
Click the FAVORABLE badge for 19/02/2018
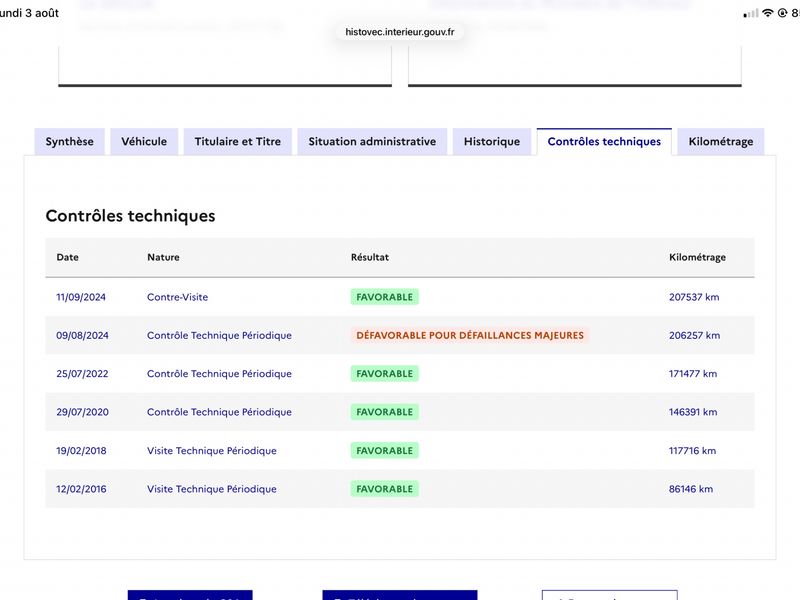(384, 451)
